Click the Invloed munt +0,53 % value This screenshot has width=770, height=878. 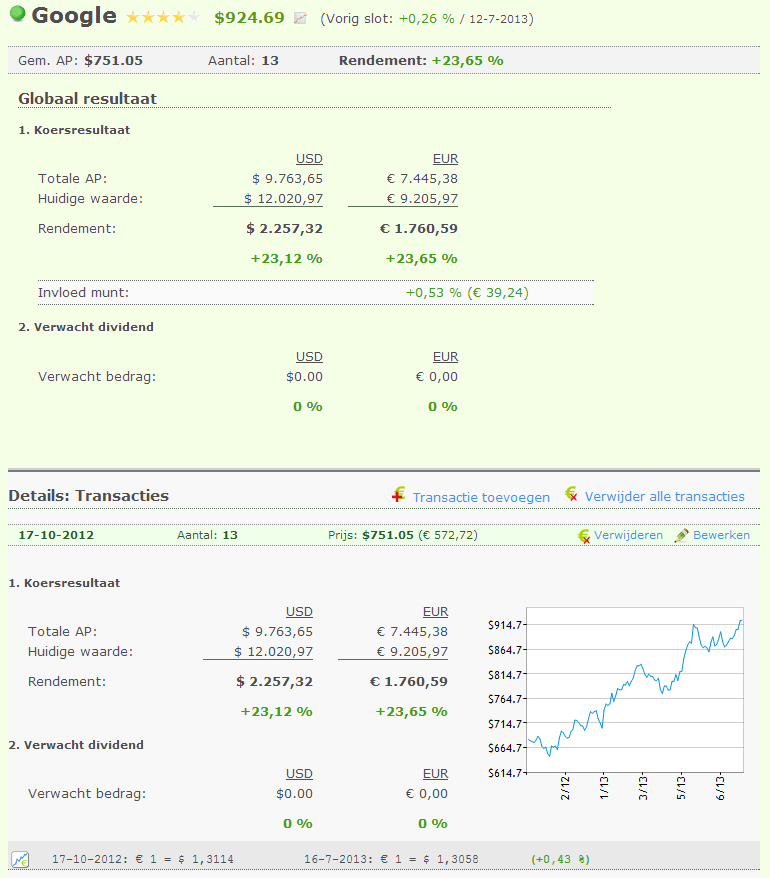point(433,292)
